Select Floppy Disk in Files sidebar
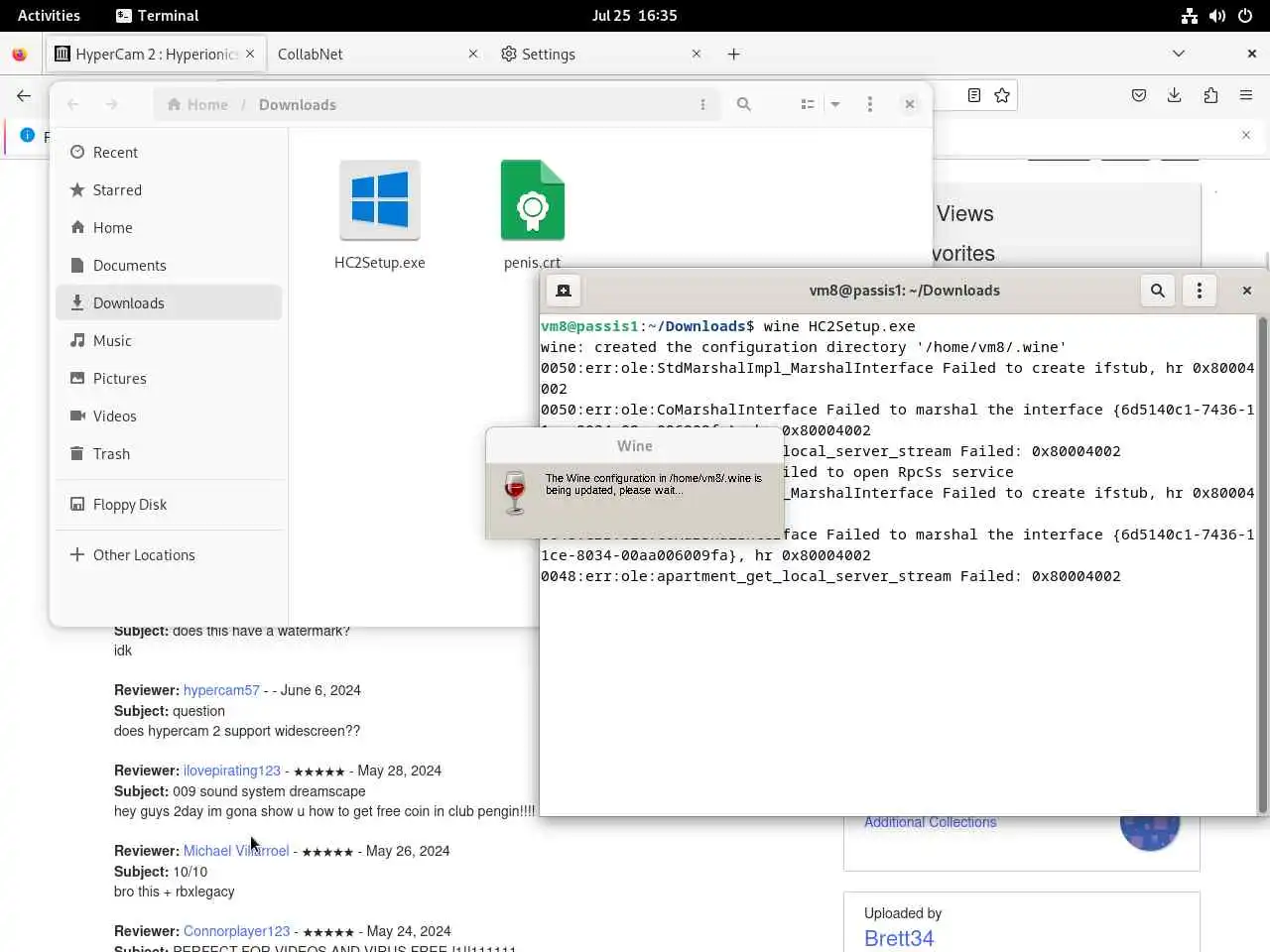1270x952 pixels. pyautogui.click(x=169, y=505)
